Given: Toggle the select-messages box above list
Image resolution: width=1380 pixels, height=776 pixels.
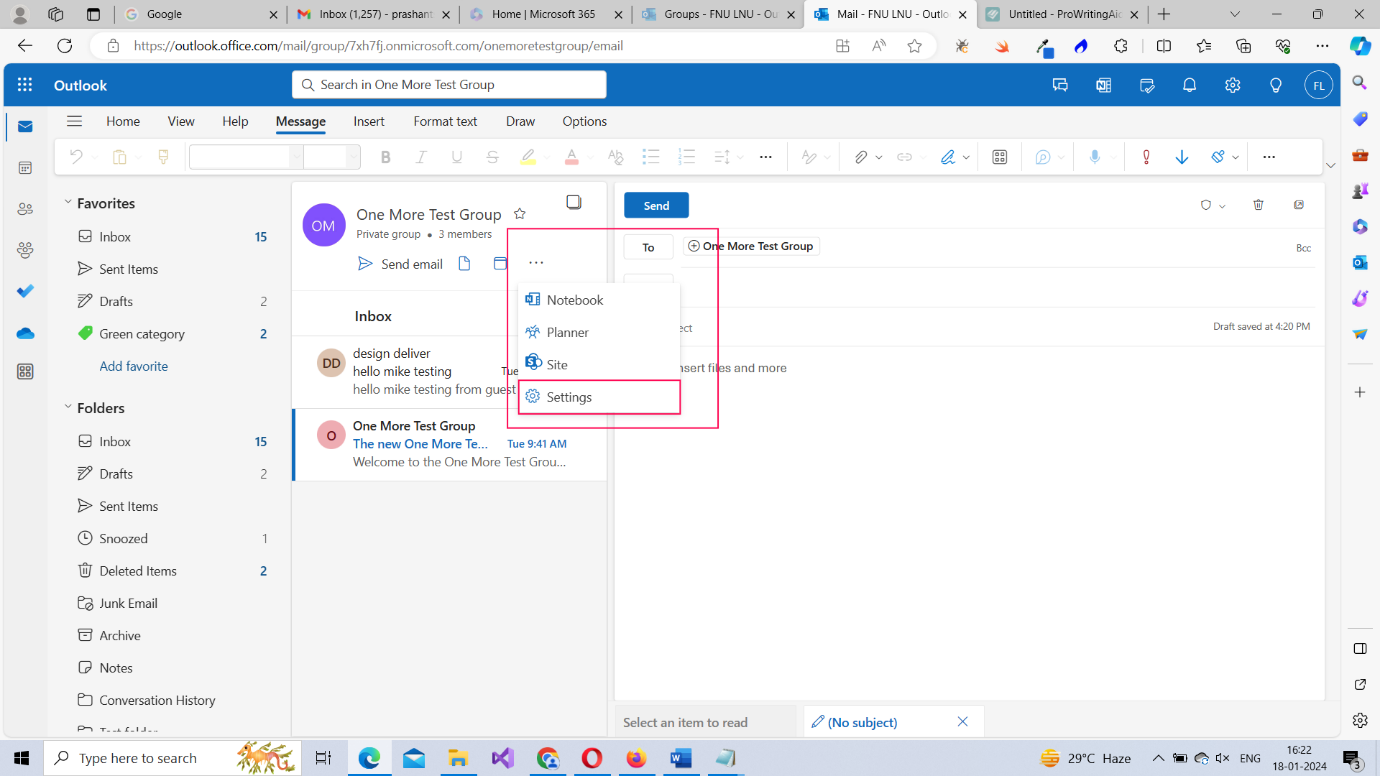Looking at the screenshot, I should 574,202.
